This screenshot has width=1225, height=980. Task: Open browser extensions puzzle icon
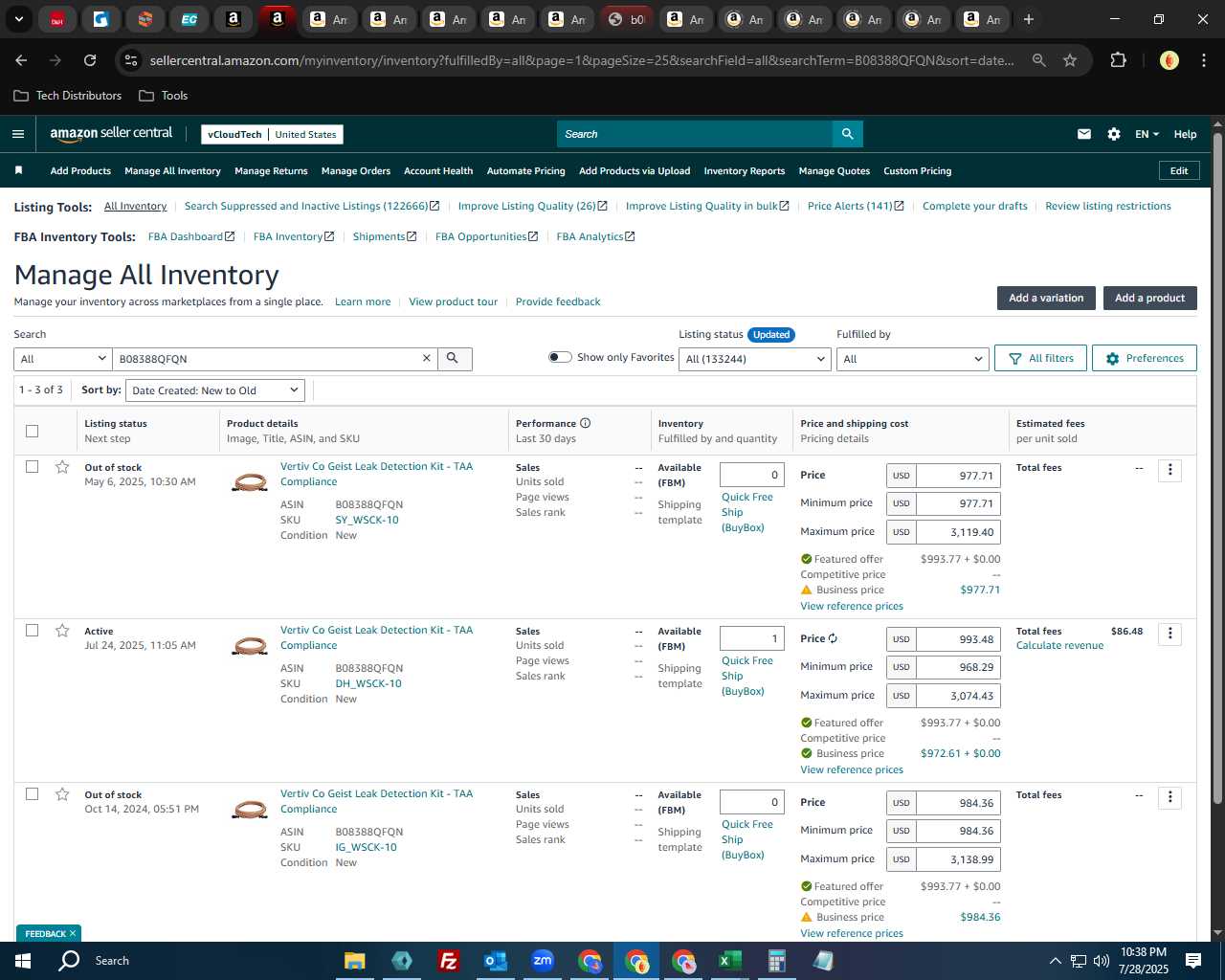point(1118,60)
